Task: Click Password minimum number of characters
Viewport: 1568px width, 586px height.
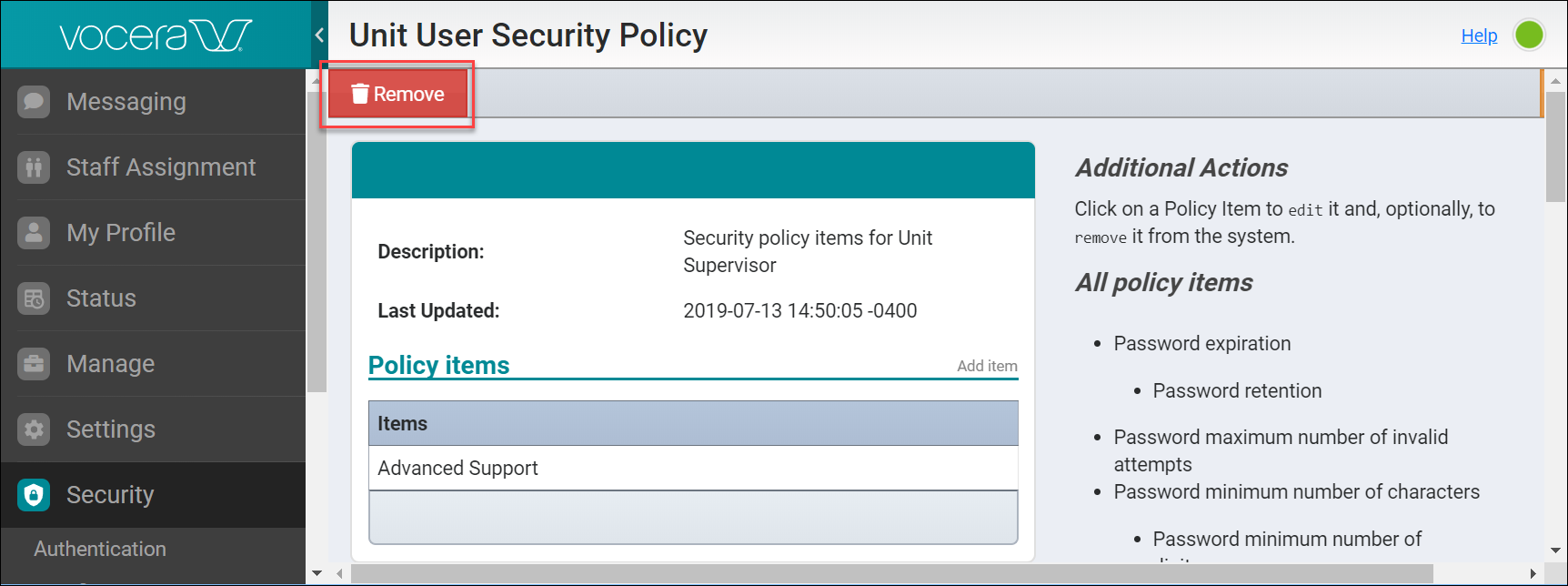Action: pyautogui.click(x=1296, y=491)
